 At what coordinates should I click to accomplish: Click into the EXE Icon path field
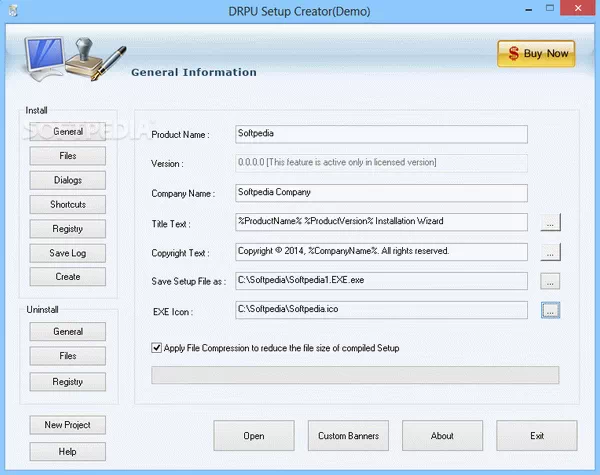pyautogui.click(x=382, y=310)
